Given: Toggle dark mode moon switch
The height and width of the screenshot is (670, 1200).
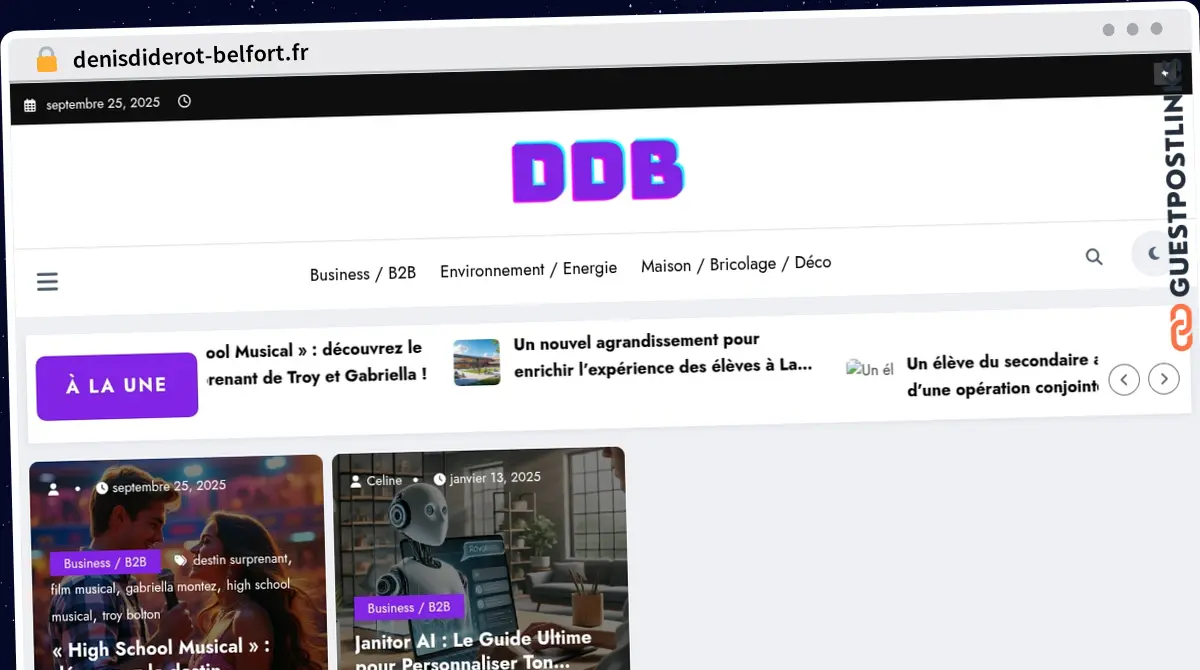Looking at the screenshot, I should (1154, 255).
